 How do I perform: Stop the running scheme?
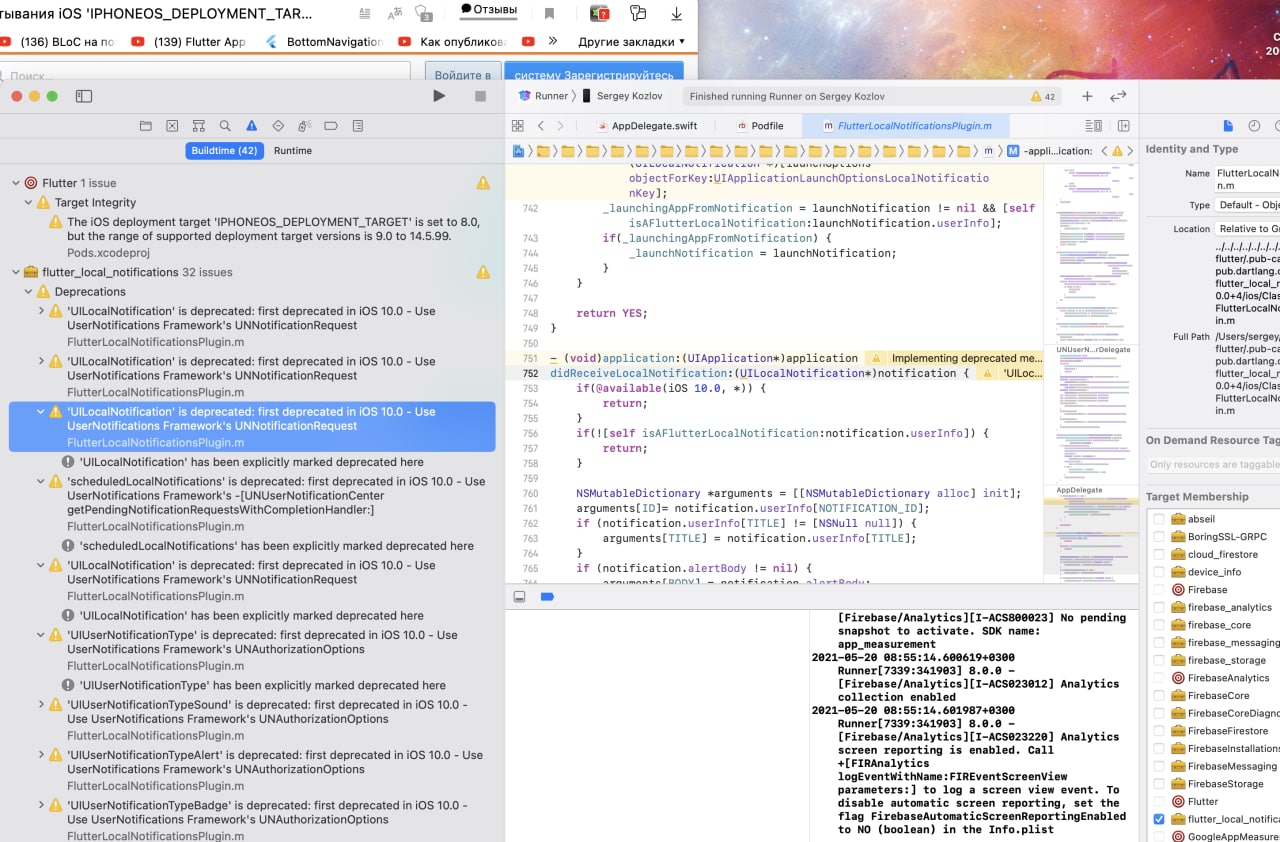pos(480,96)
